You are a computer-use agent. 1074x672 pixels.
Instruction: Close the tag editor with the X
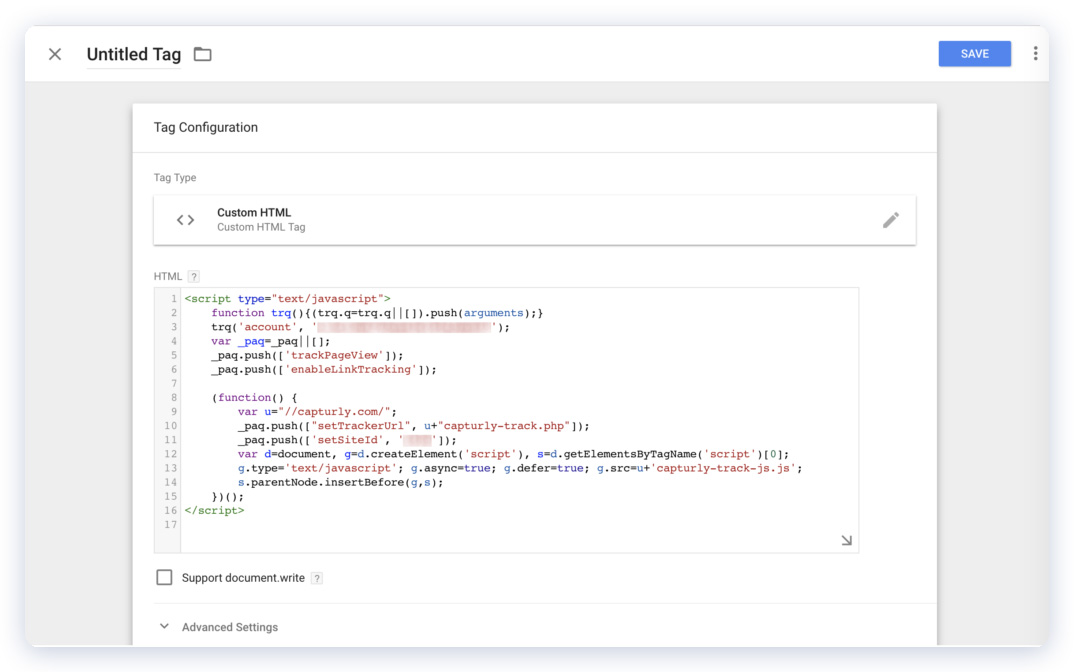click(55, 54)
